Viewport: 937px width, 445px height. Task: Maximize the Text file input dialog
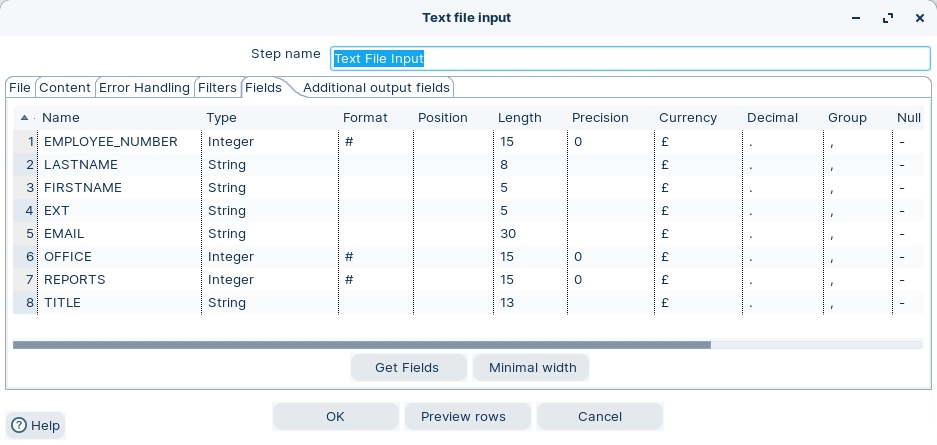point(887,18)
